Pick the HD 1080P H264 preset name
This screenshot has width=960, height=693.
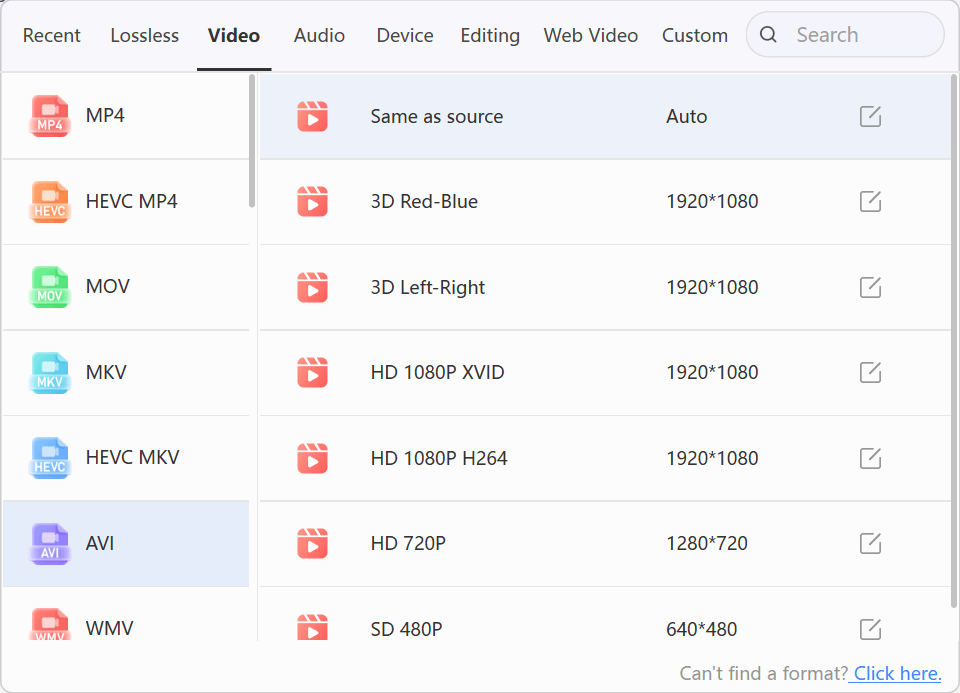coord(439,458)
